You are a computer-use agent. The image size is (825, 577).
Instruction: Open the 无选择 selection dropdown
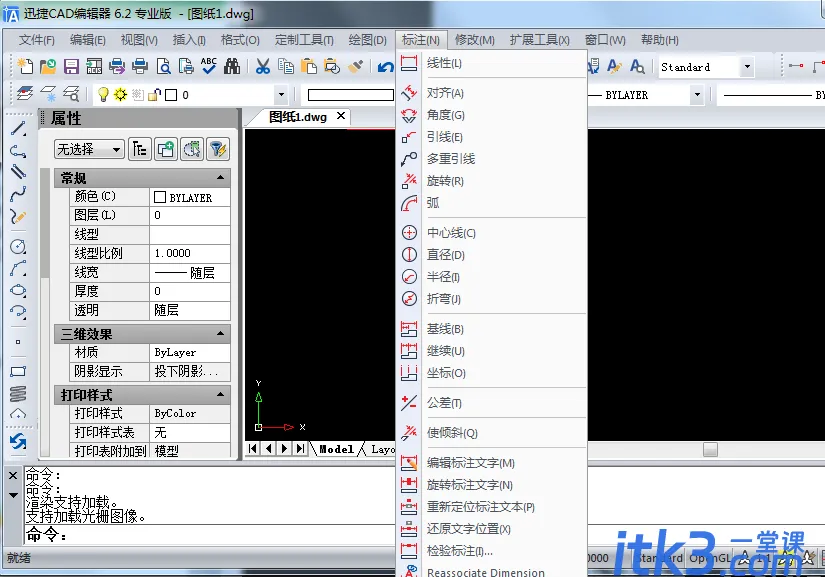tap(89, 149)
